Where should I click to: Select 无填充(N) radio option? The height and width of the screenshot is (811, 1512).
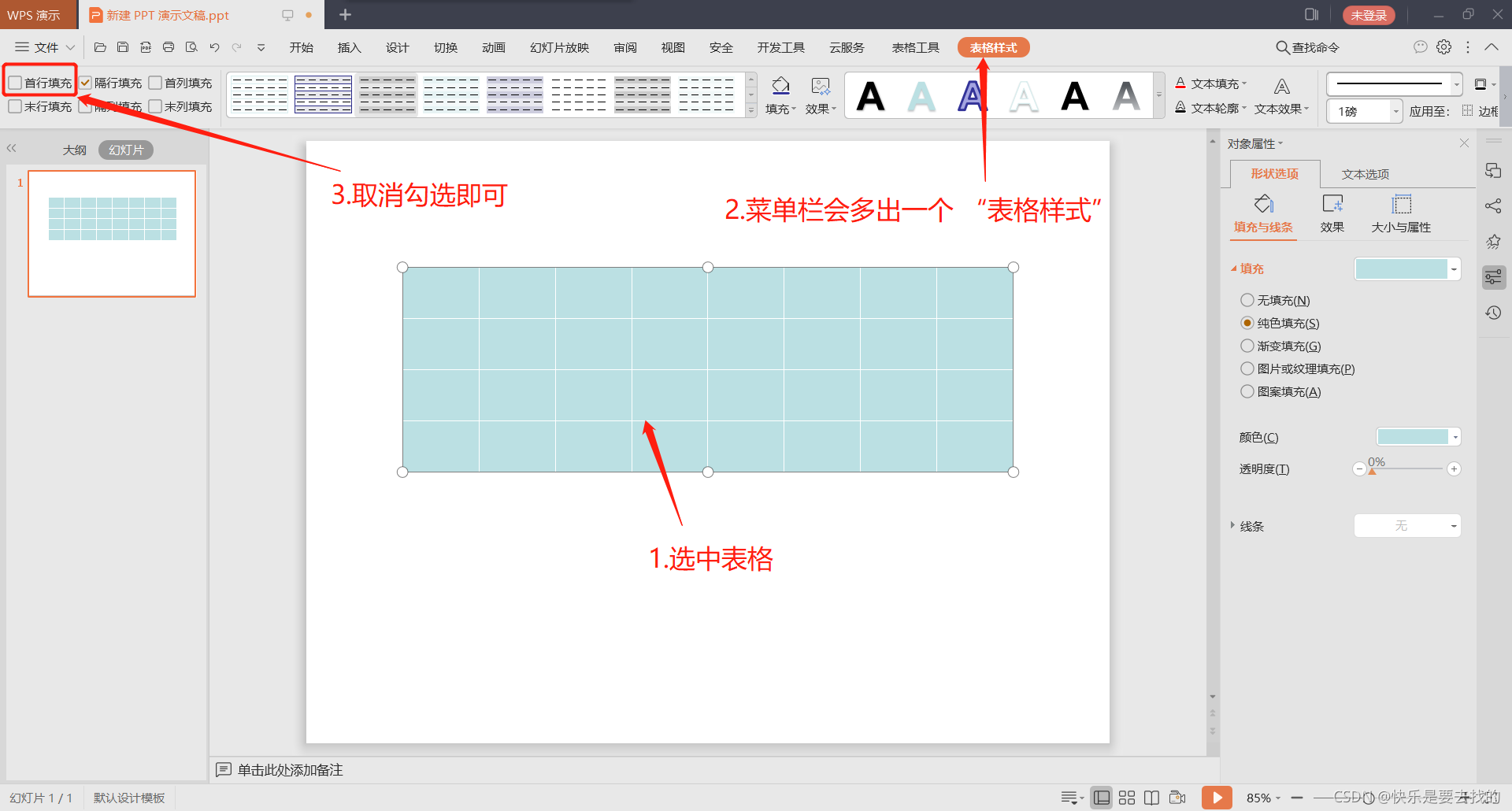point(1247,300)
